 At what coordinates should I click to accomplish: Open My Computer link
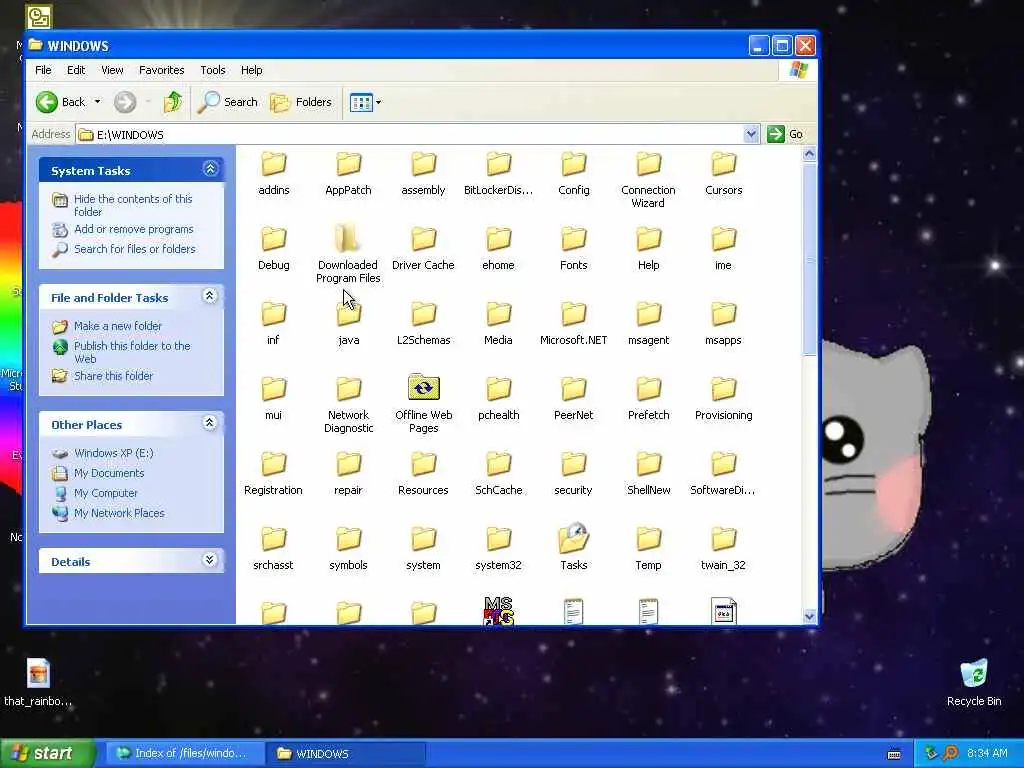point(105,493)
